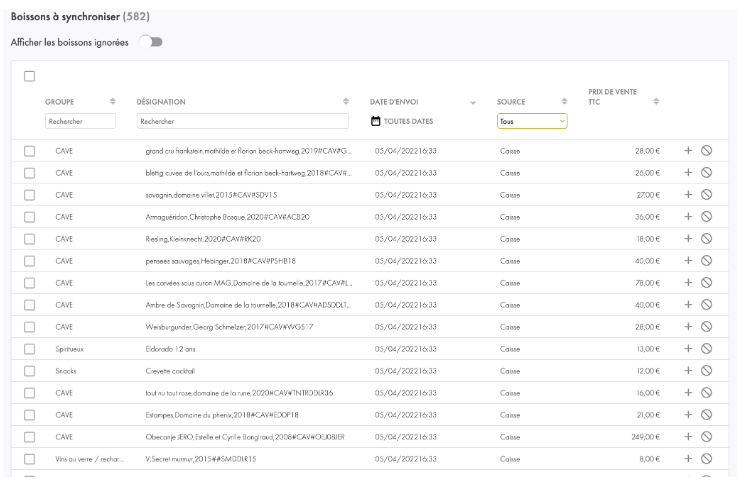This screenshot has width=737, height=485.
Task: Add the Weisburgunder Georg Schmelzer drink
Action: [x=688, y=327]
